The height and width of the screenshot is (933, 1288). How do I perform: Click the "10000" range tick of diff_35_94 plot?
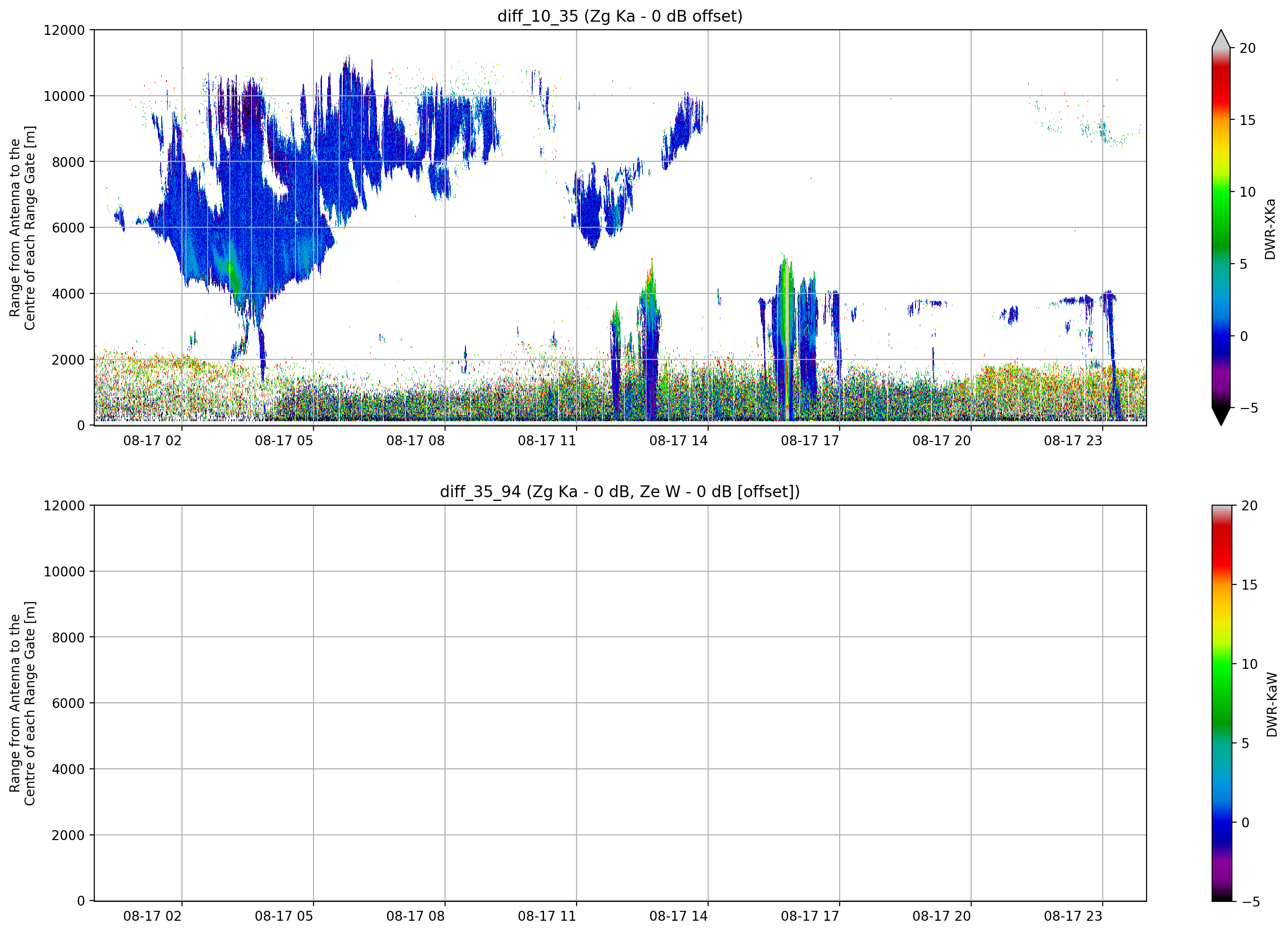(x=64, y=572)
